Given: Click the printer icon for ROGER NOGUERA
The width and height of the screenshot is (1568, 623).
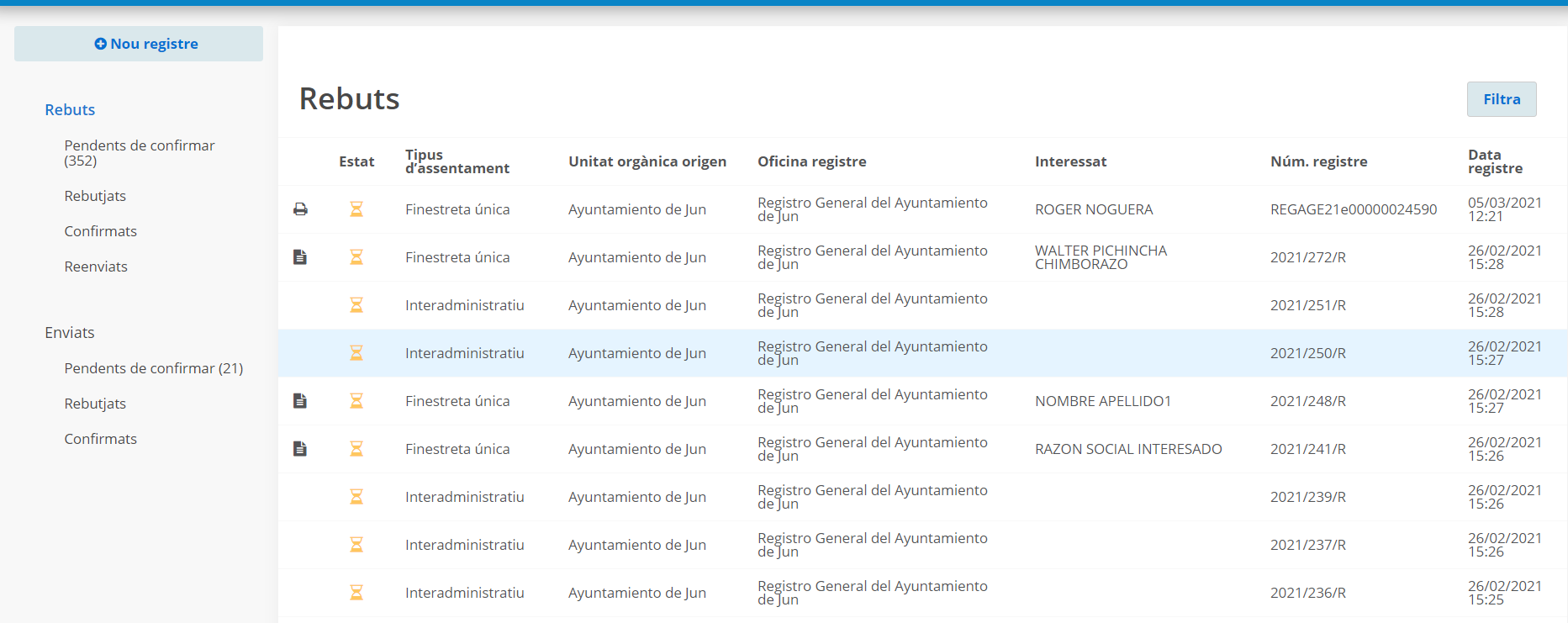Looking at the screenshot, I should 300,209.
